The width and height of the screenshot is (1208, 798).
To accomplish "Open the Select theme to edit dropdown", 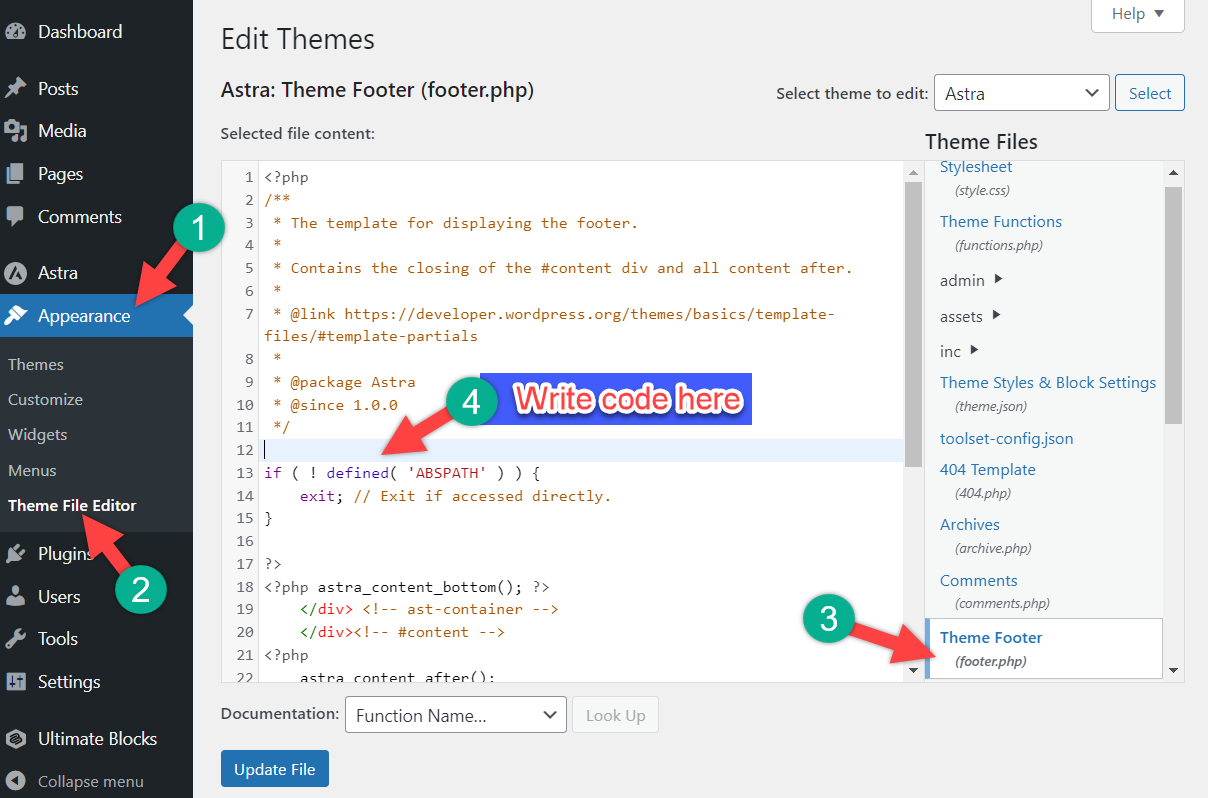I will pos(1021,92).
